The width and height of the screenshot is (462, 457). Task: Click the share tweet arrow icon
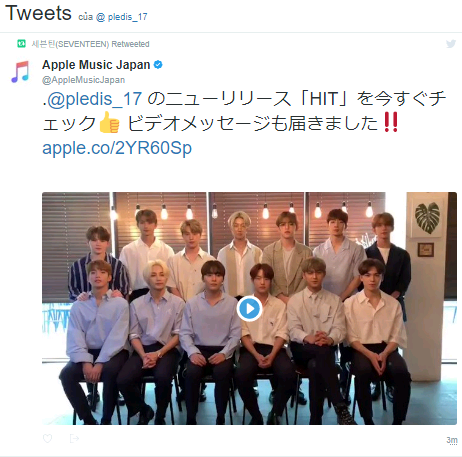click(x=74, y=438)
